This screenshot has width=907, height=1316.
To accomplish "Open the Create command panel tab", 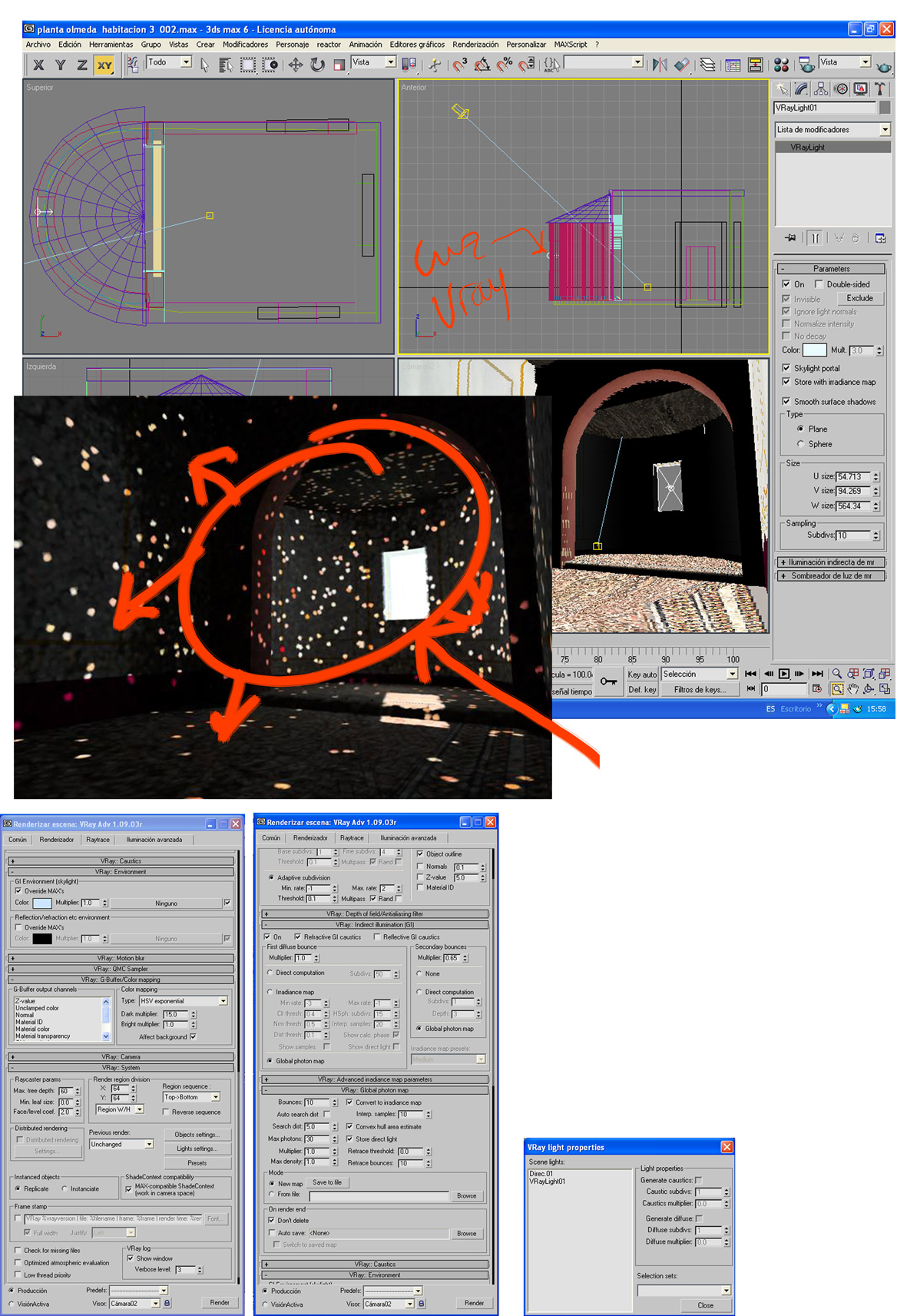I will [782, 89].
